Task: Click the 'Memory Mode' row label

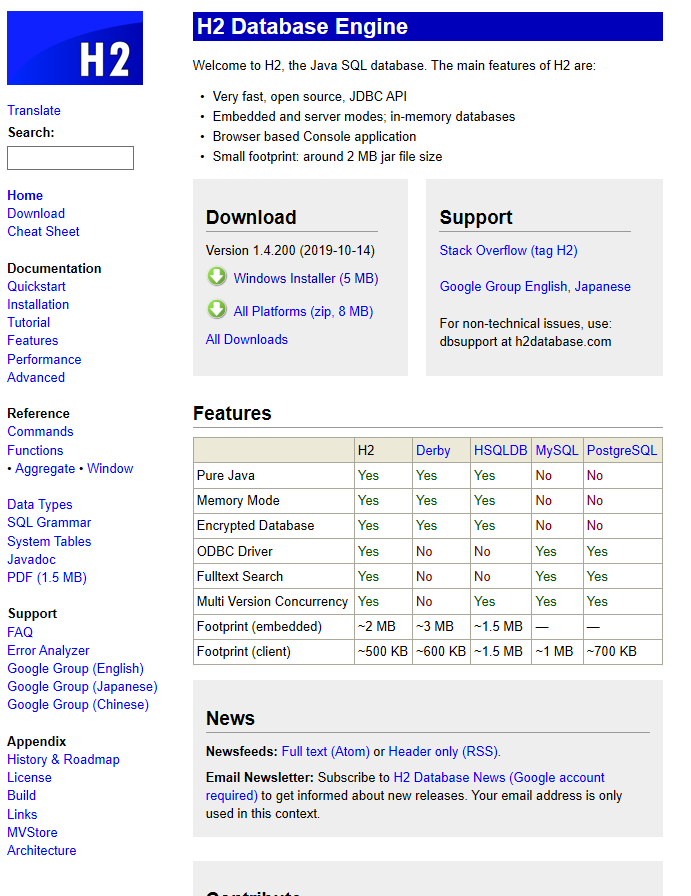Action: (238, 501)
